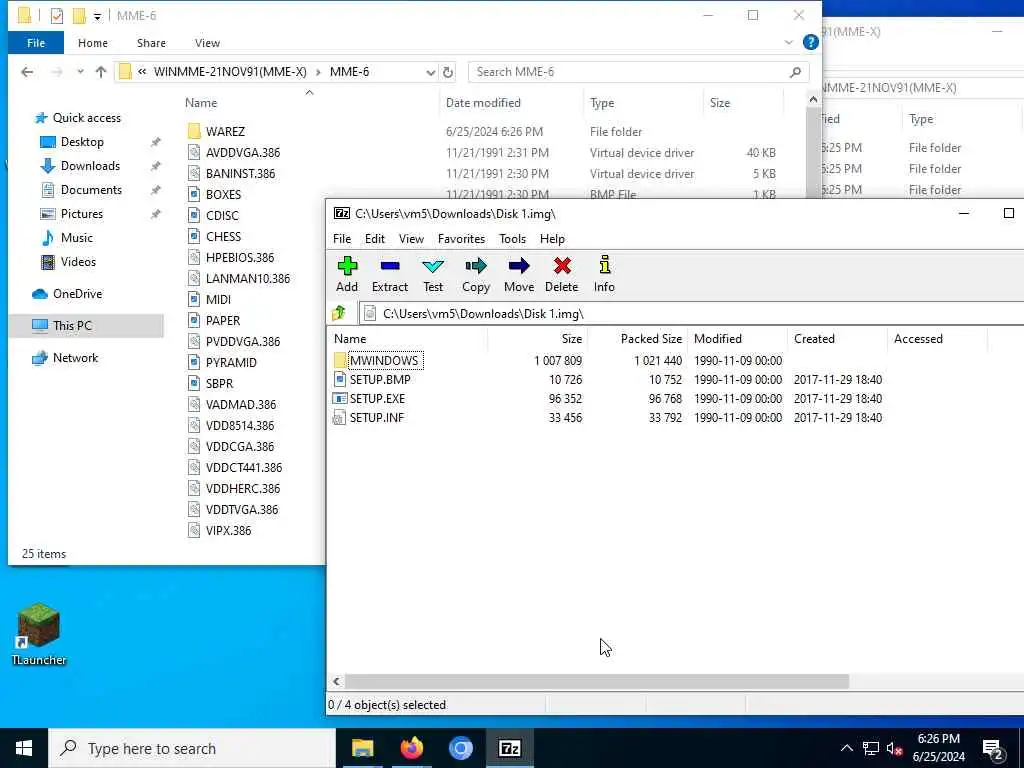Open the 7-Zip File menu
This screenshot has height=768, width=1024.
pyautogui.click(x=342, y=239)
